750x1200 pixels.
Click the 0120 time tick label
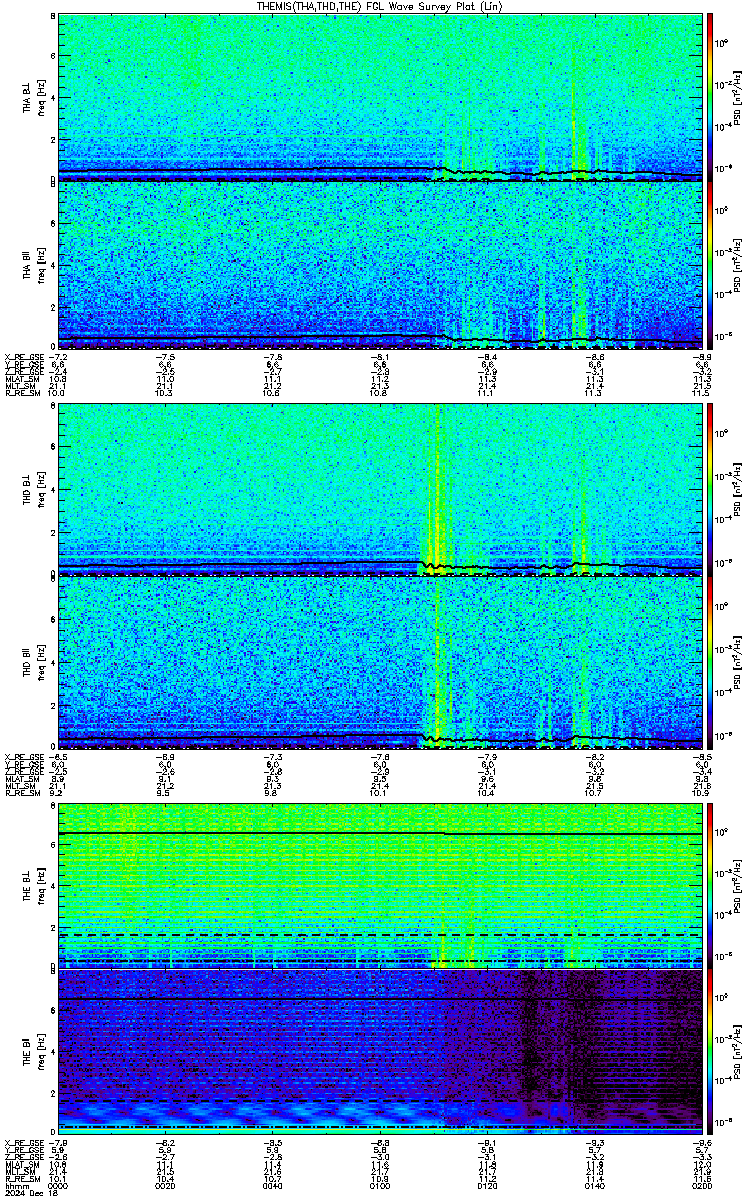[x=487, y=1185]
